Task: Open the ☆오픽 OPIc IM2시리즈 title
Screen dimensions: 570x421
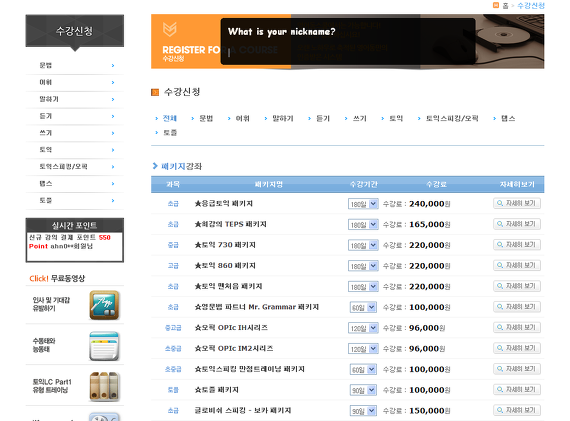Action: pos(234,349)
